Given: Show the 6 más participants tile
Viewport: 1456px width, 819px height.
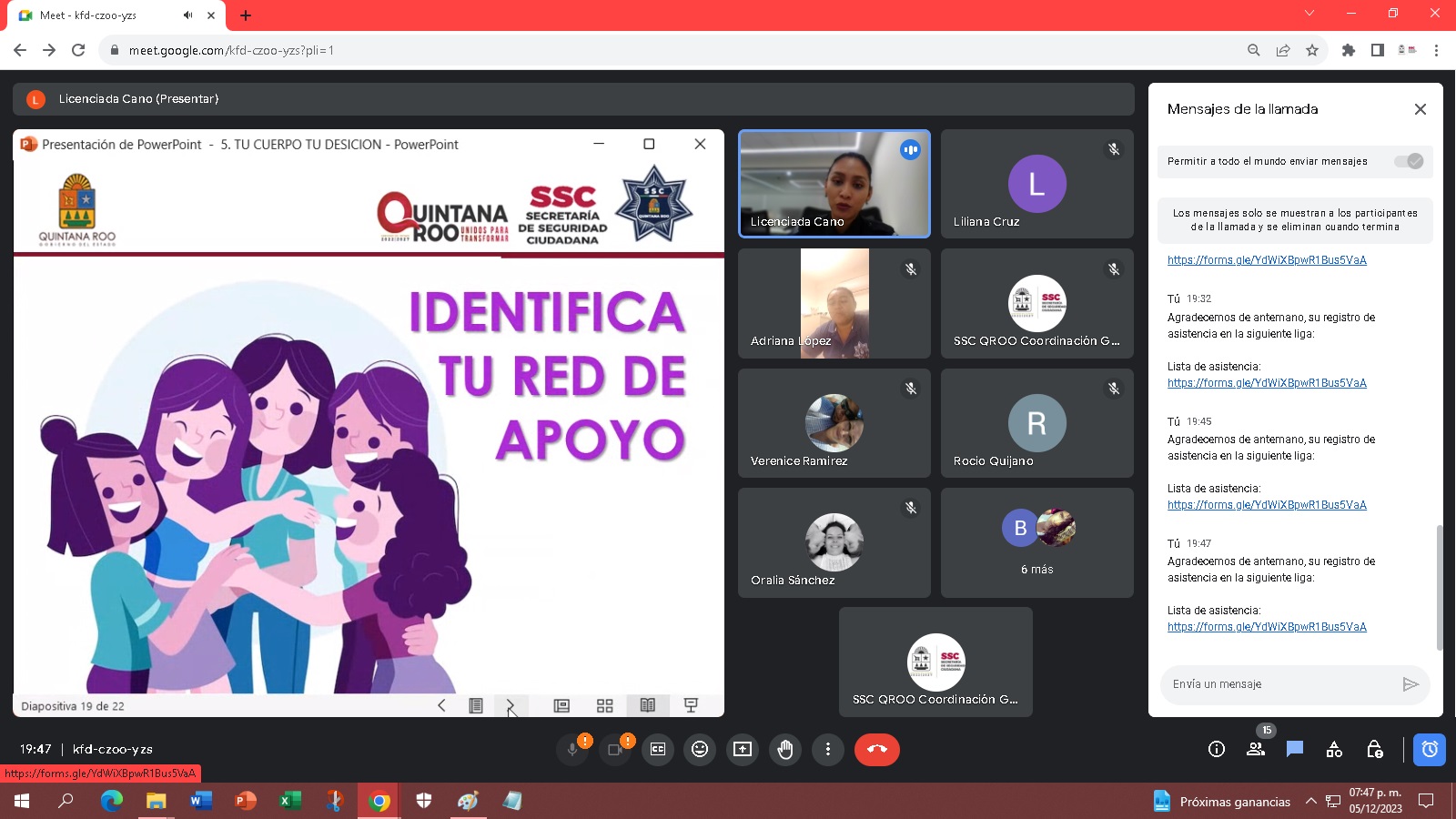Looking at the screenshot, I should click(x=1037, y=542).
